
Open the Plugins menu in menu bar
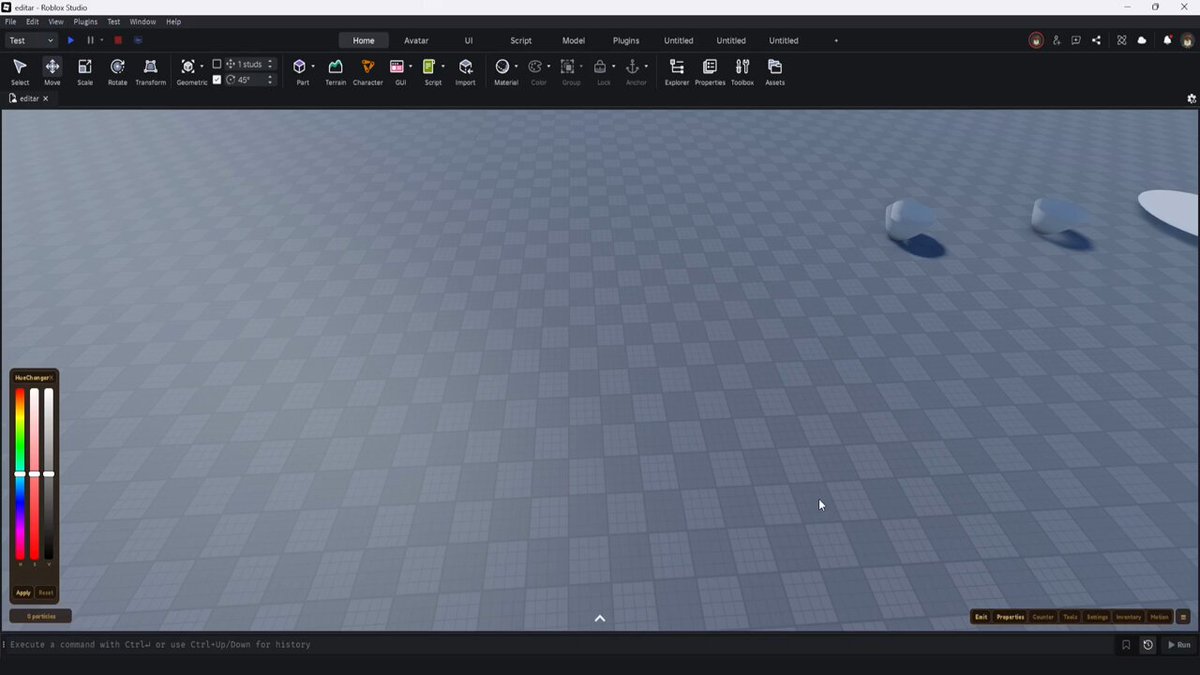point(86,21)
